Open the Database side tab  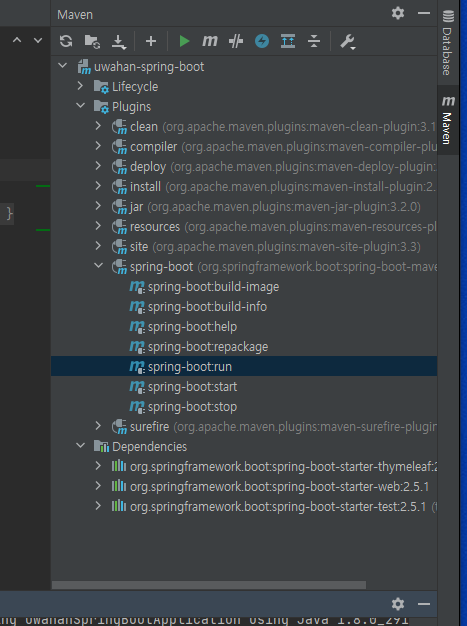448,42
